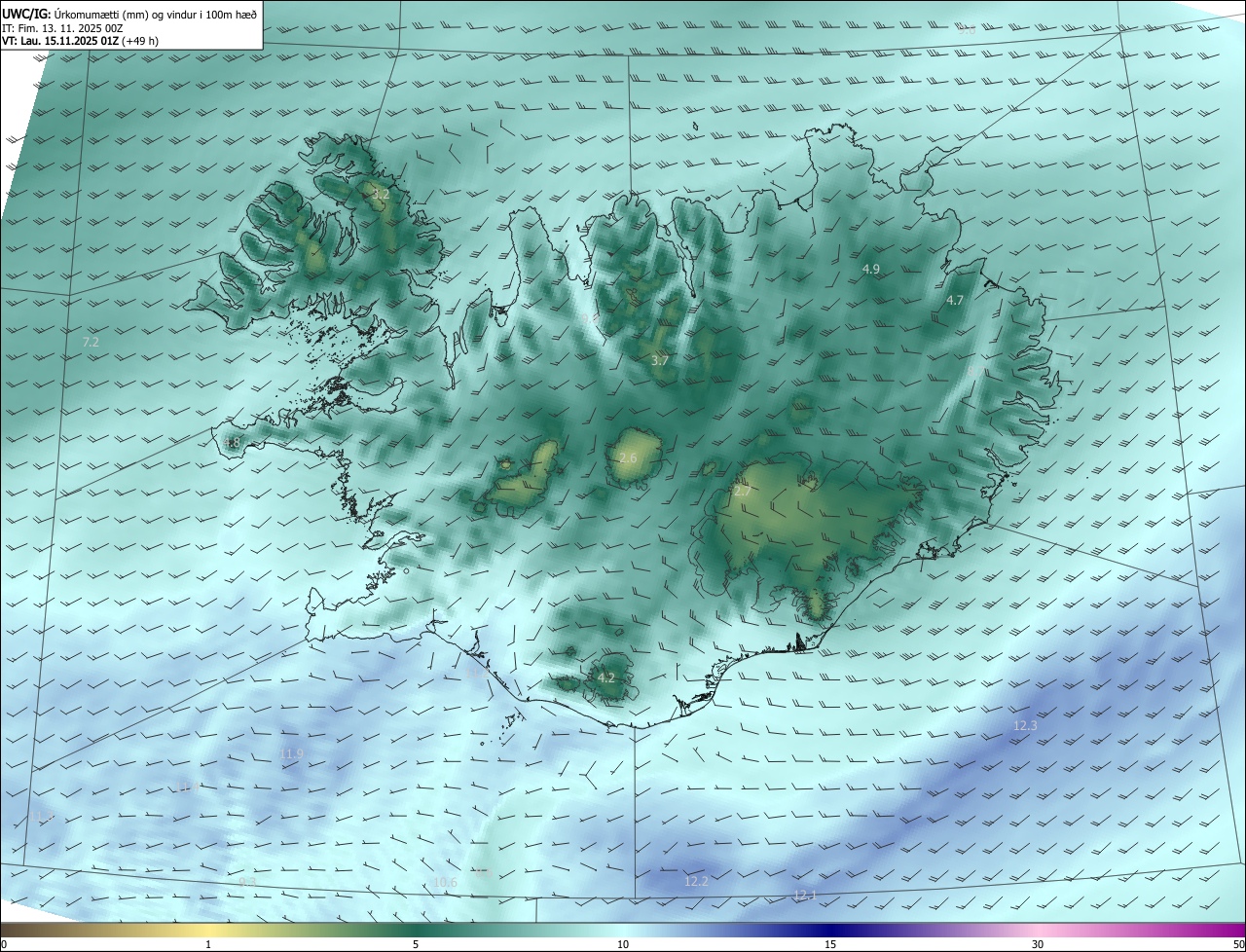
Task: Click the value 11.9 over the southwest ocean
Action: [x=291, y=754]
